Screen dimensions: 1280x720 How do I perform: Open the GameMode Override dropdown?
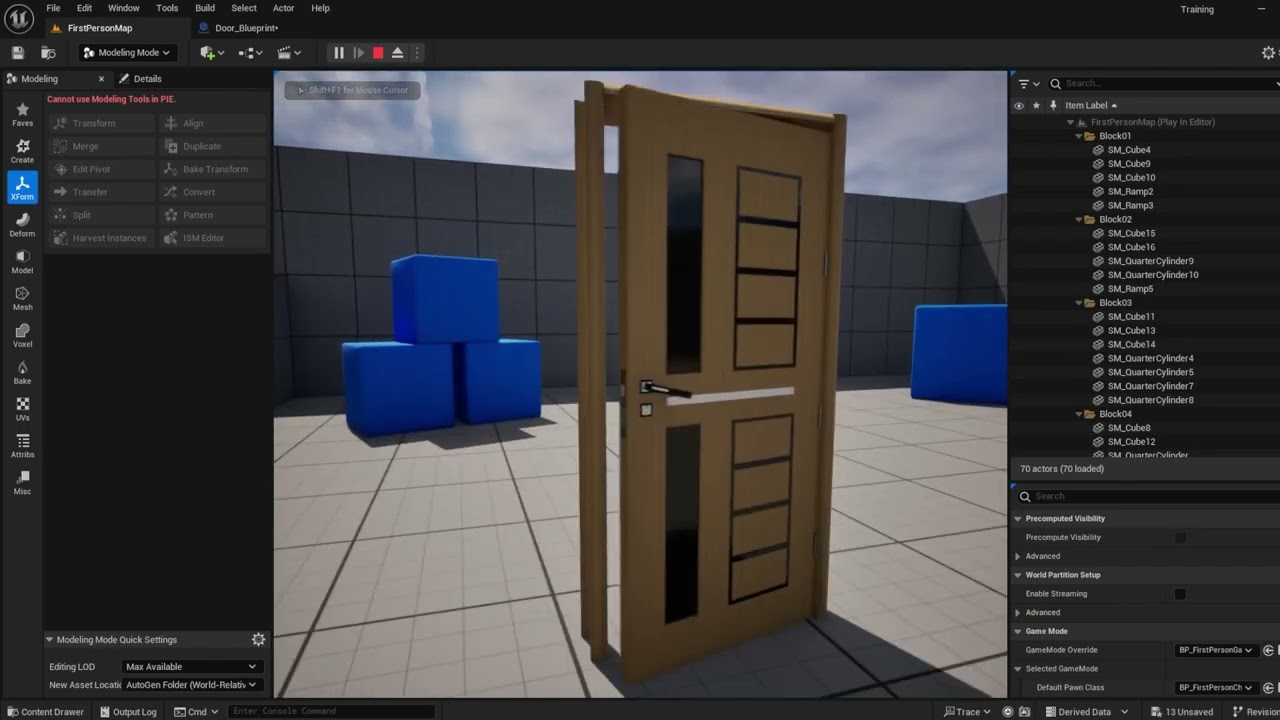1216,650
